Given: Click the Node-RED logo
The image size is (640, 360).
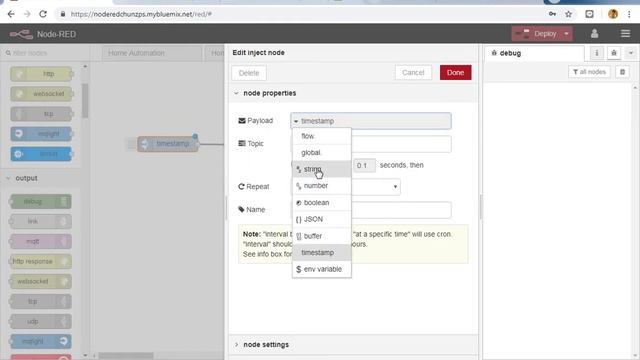Looking at the screenshot, I should 43,34.
